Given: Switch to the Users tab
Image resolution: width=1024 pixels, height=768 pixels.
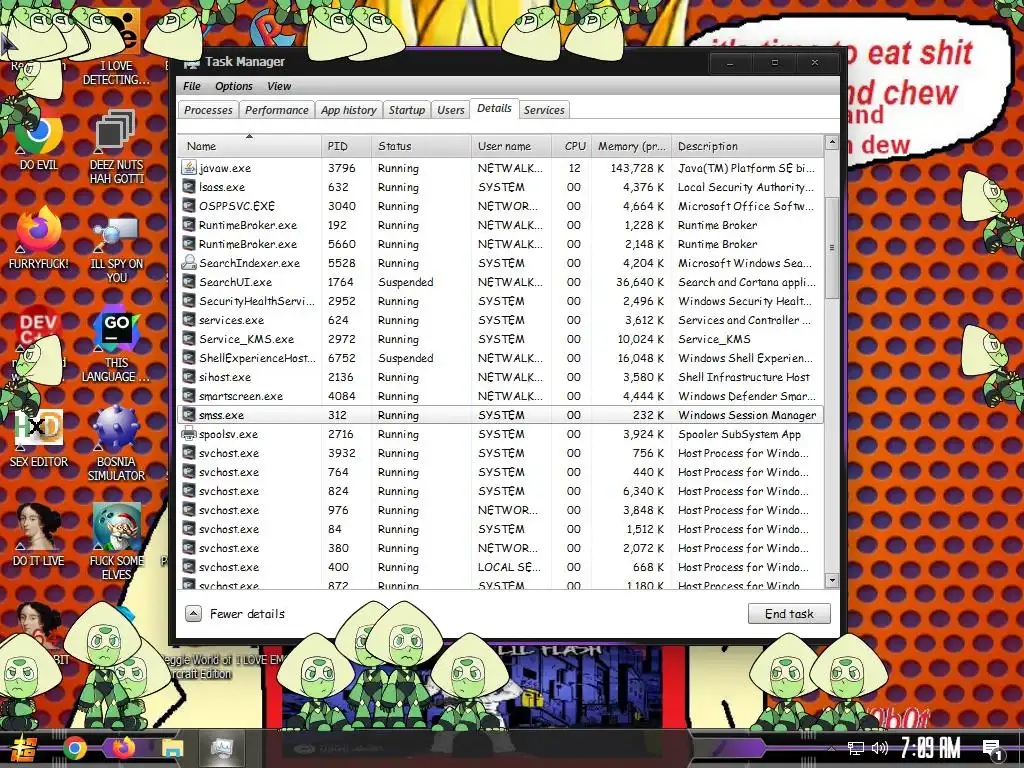Looking at the screenshot, I should pos(451,110).
